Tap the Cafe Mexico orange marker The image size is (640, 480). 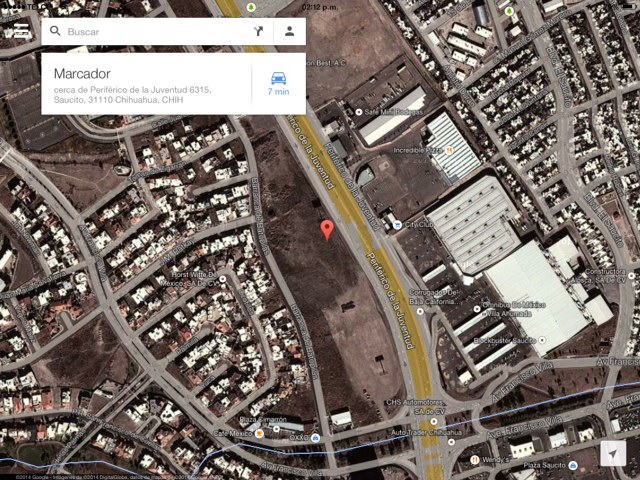pos(259,433)
